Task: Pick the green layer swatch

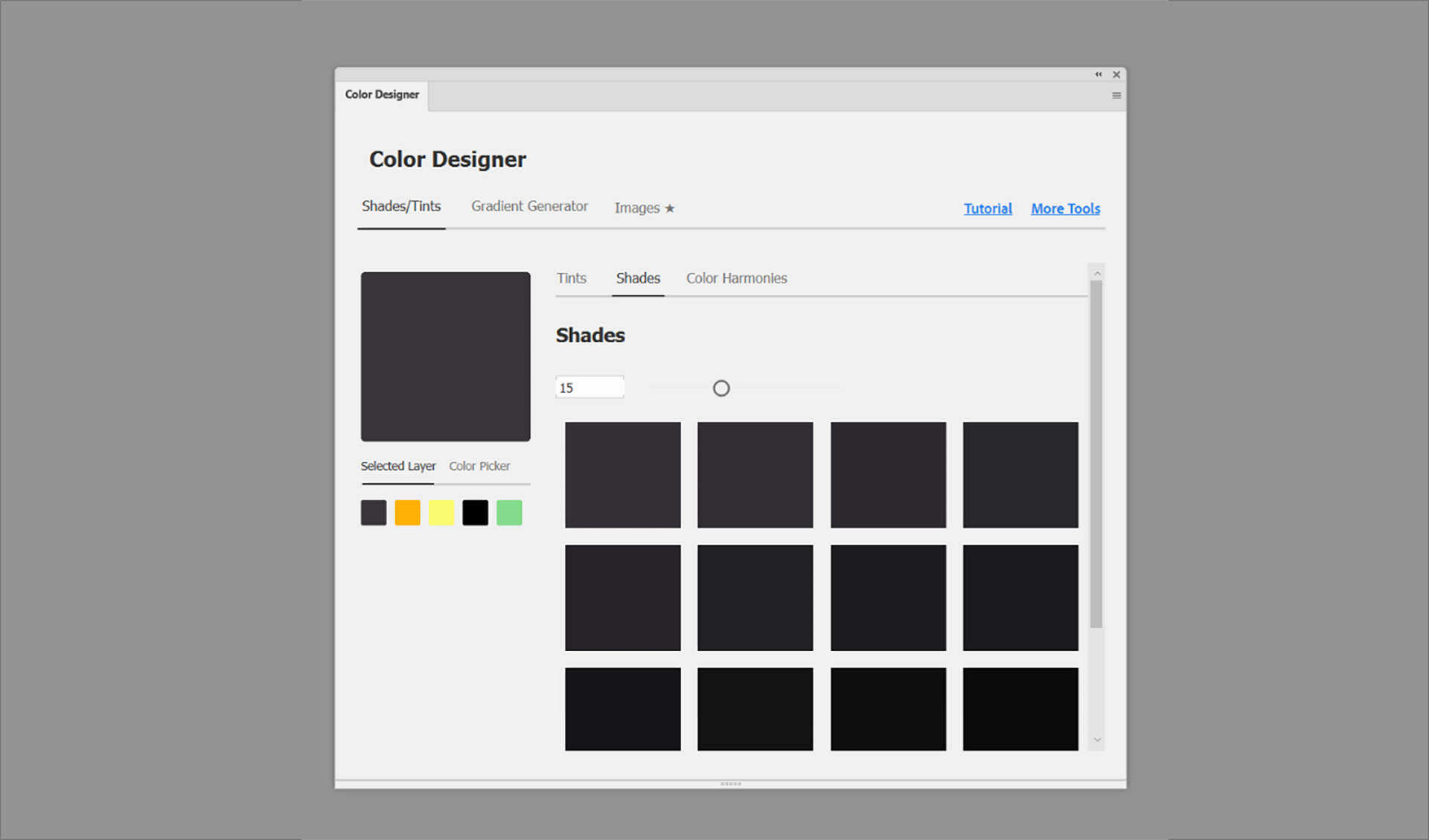Action: [509, 513]
